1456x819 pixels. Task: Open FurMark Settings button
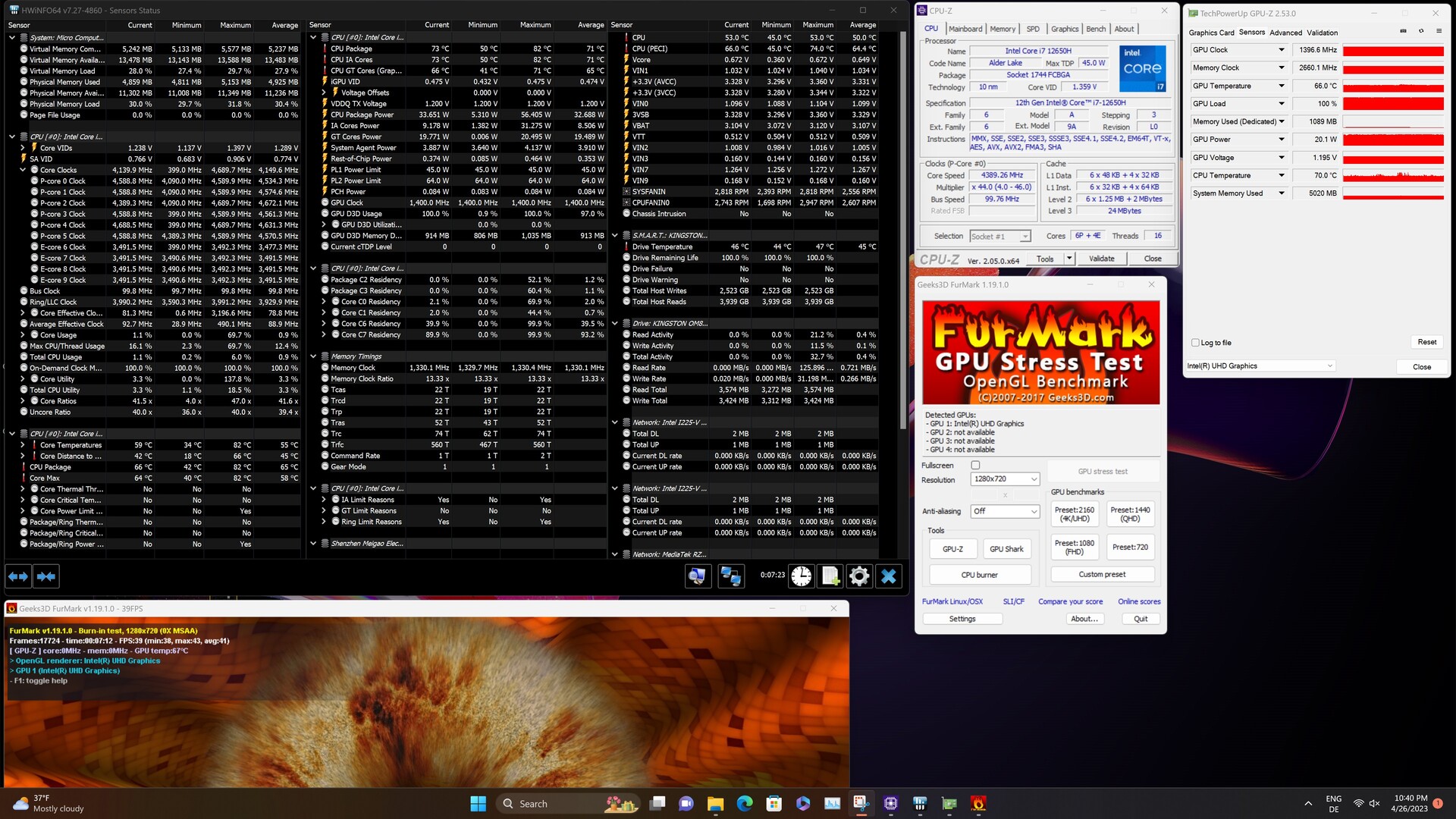[962, 619]
